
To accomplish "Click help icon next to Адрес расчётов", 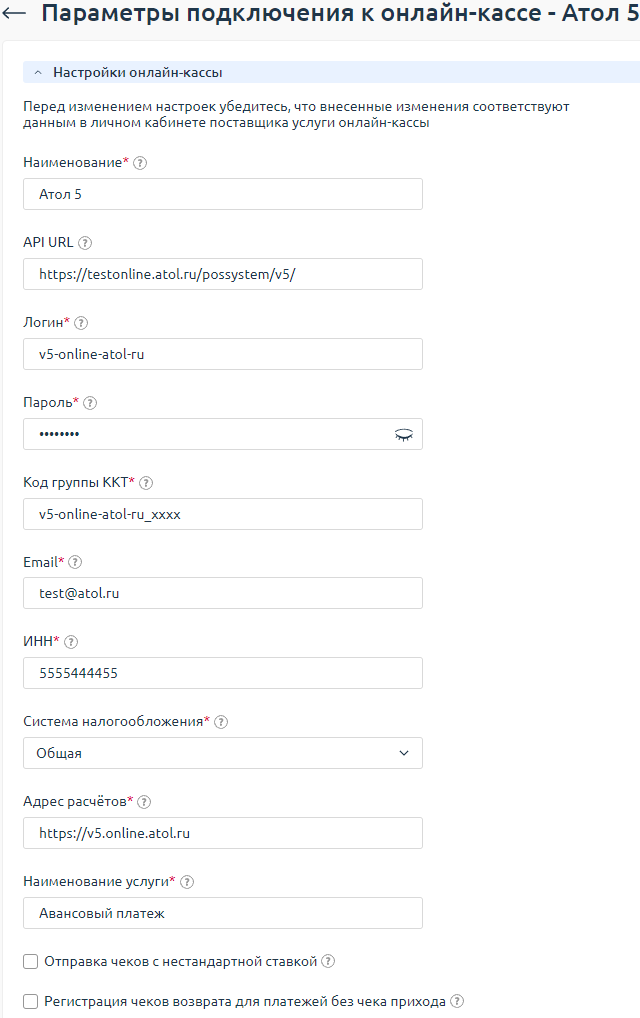I will [x=144, y=802].
